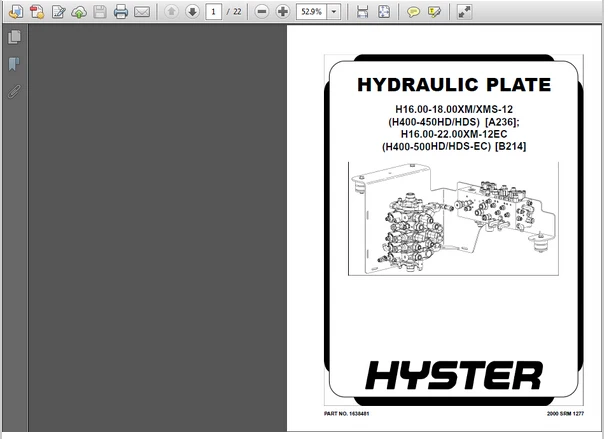The width and height of the screenshot is (609, 439).
Task: Click the HYDRAULIC PLATE title text
Action: 454,85
